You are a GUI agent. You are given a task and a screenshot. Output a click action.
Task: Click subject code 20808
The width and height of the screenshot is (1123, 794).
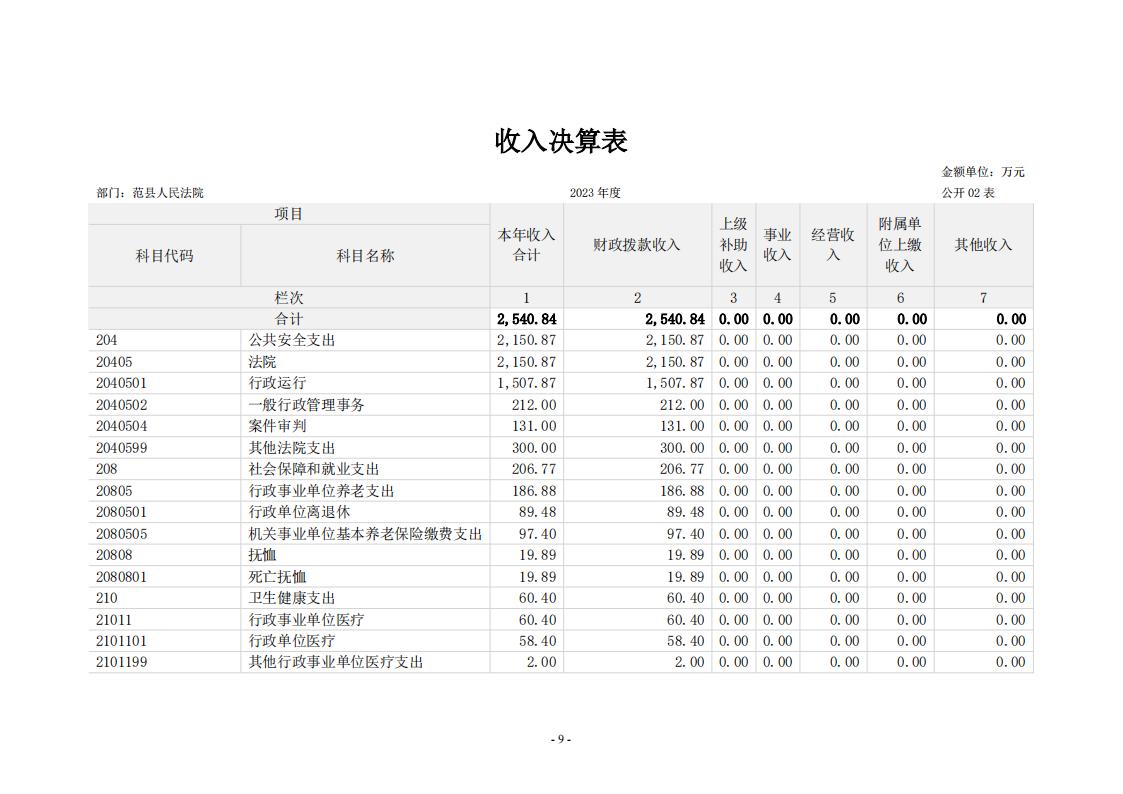(114, 555)
